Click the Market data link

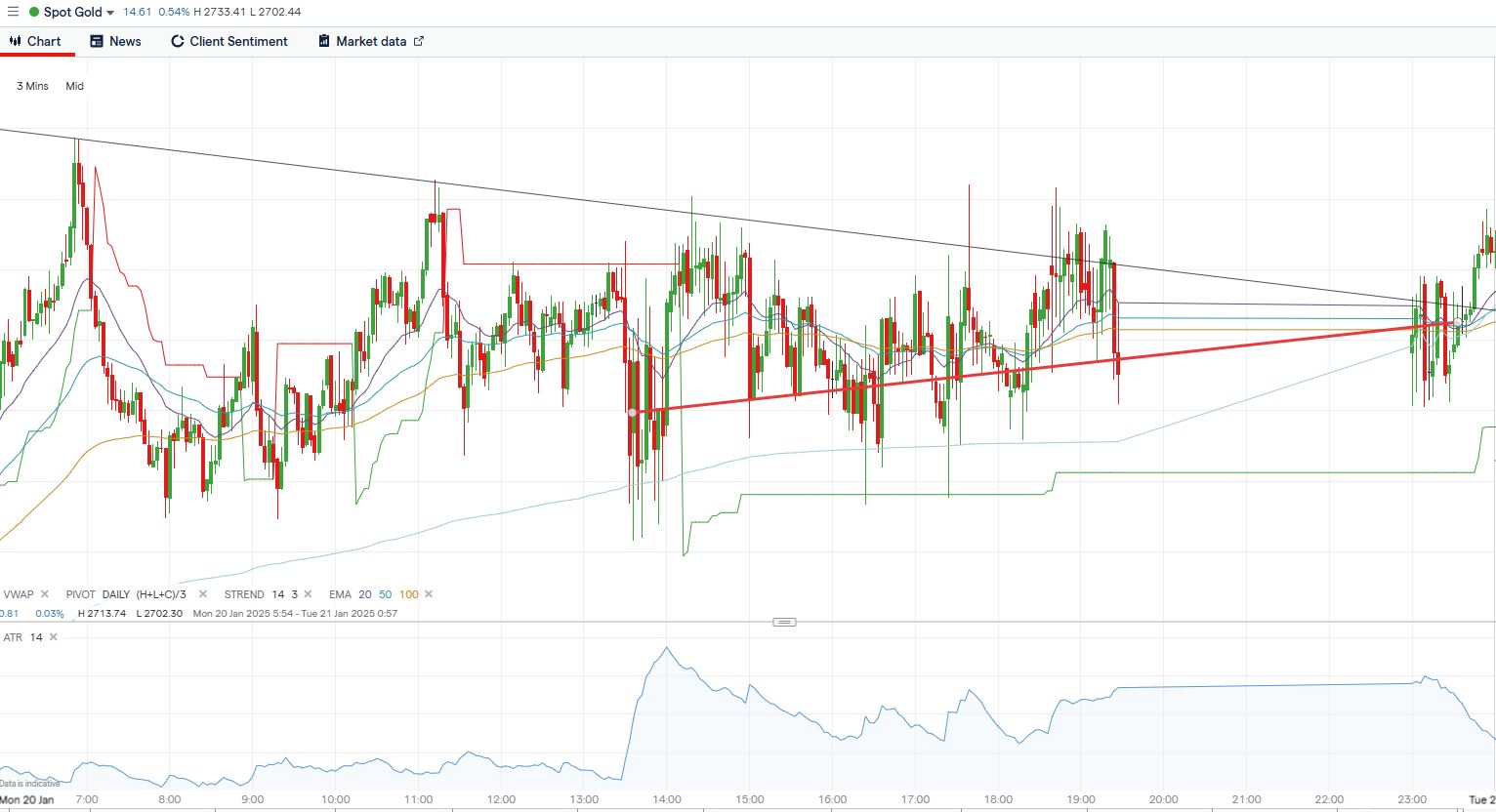click(370, 41)
